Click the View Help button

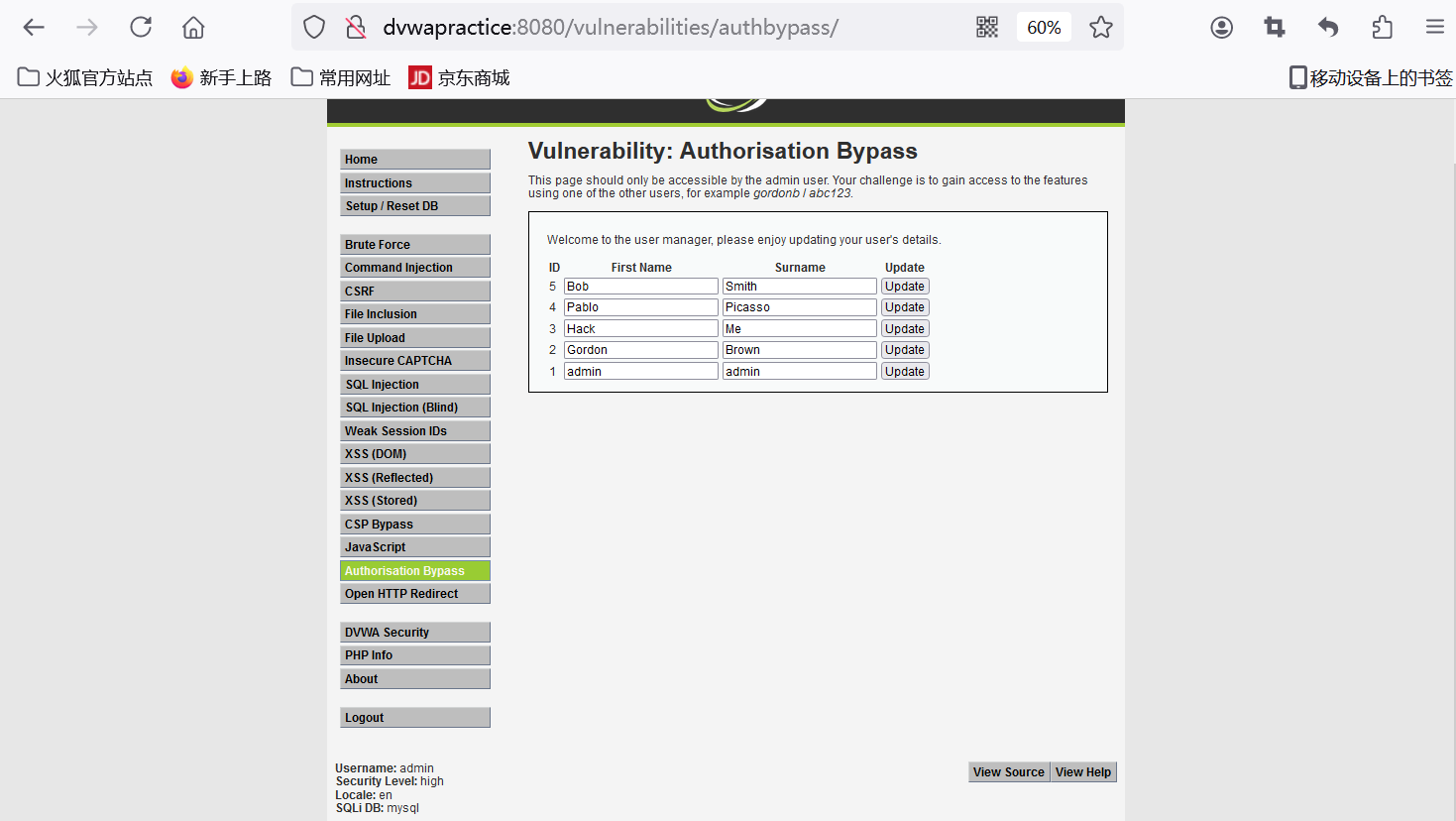[1083, 772]
